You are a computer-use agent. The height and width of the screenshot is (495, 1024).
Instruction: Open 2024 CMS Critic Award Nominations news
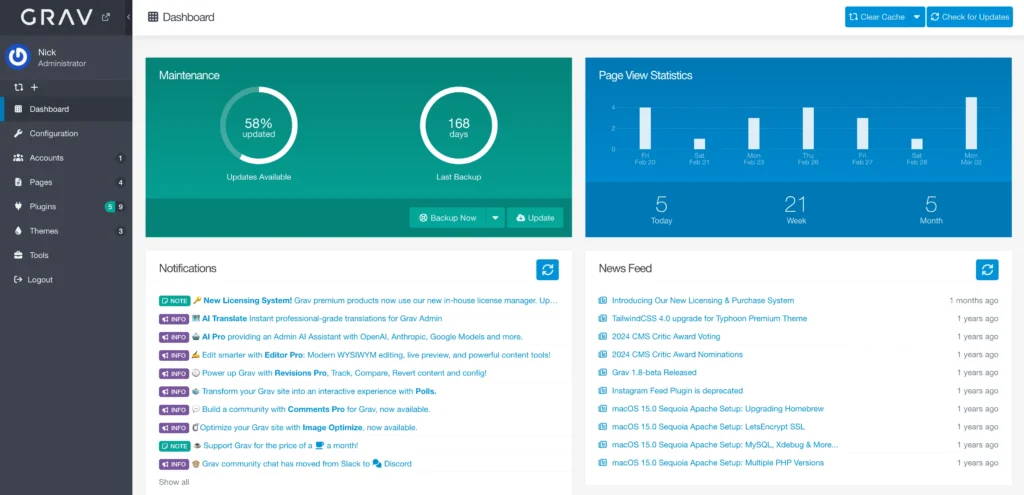[677, 354]
